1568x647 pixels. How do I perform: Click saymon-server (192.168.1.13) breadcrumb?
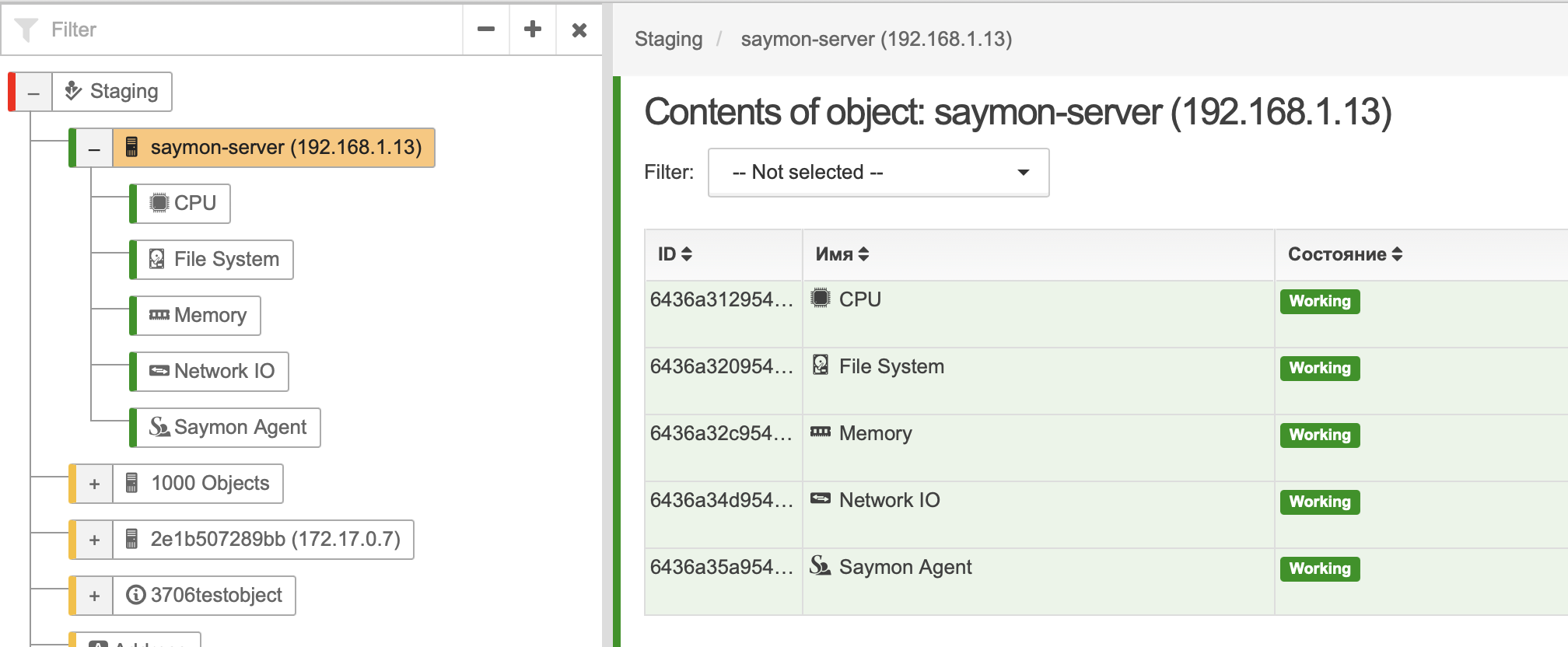pyautogui.click(x=877, y=39)
